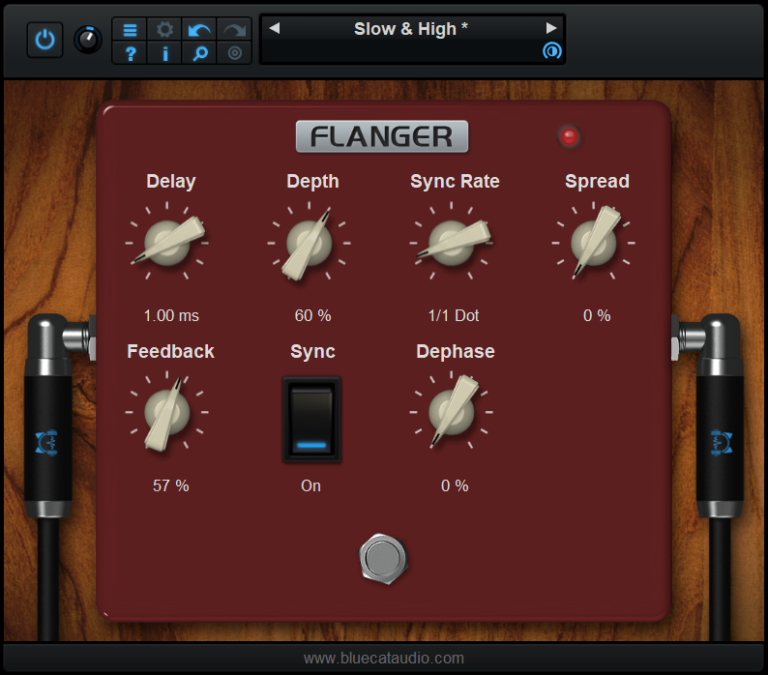Screen dimensions: 768x675
Task: Click the redo arrow icon
Action: 234,30
